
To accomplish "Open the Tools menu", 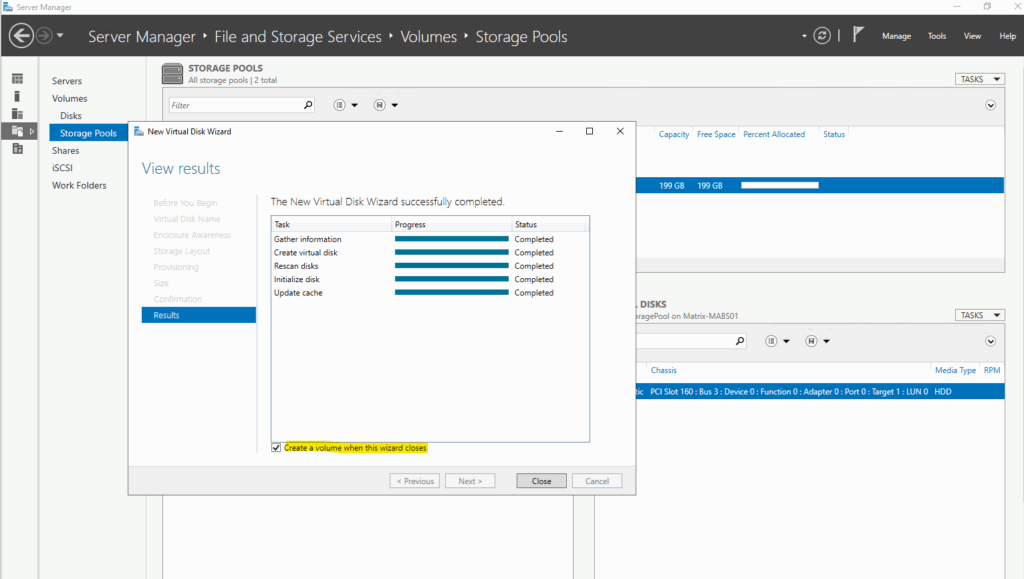I will click(936, 36).
